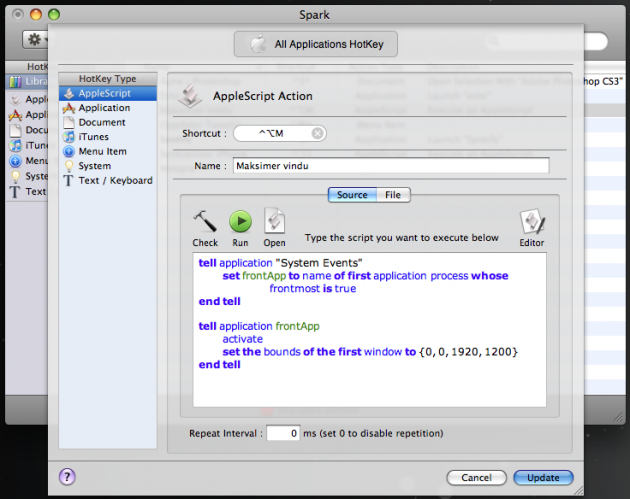Click the Application icon in HotKey Type list
Viewport: 630px width, 499px height.
(69, 108)
